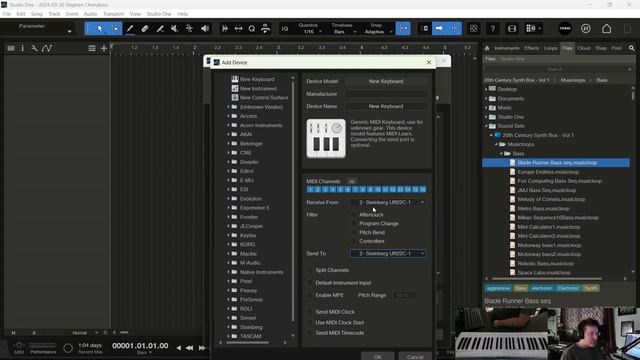Check Send MIDI Clock
The width and height of the screenshot is (640, 360).
click(x=310, y=312)
